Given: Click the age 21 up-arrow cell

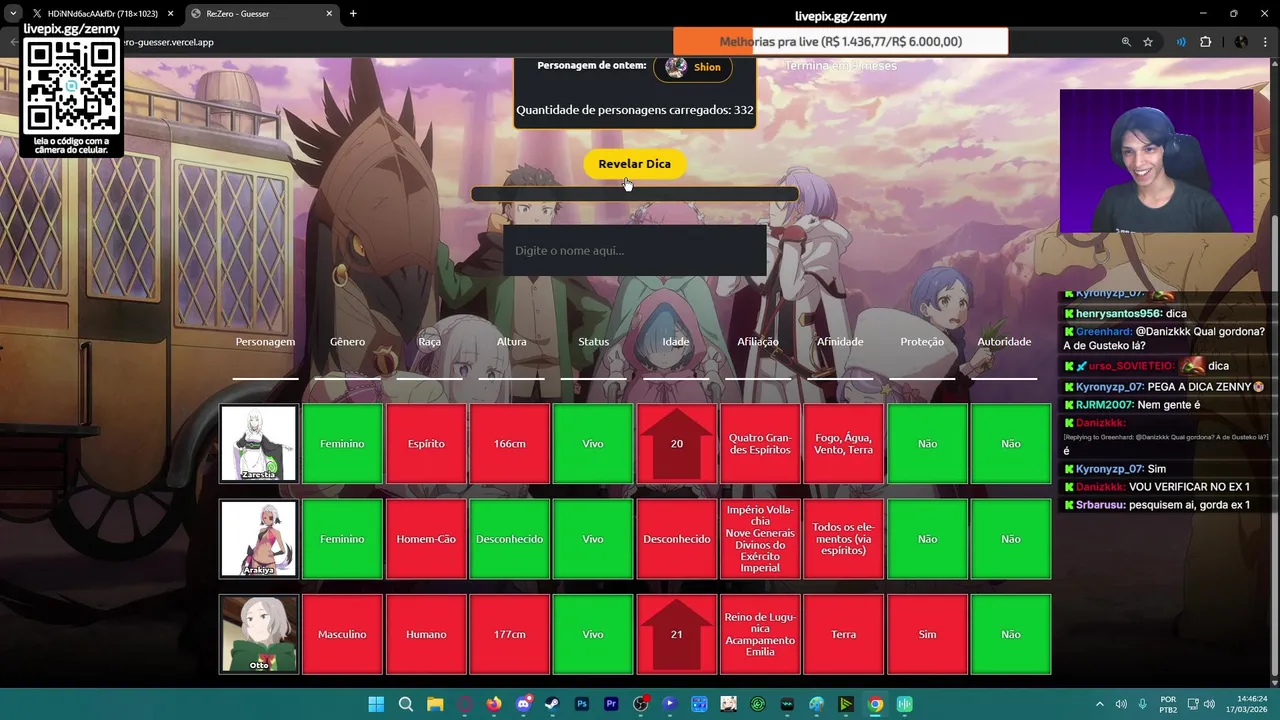Looking at the screenshot, I should point(677,634).
